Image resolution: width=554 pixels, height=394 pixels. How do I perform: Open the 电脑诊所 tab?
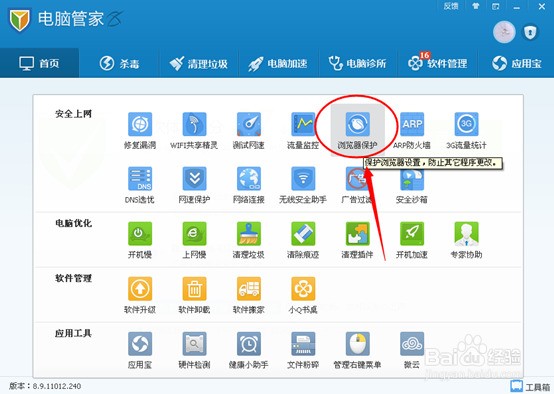pos(358,63)
